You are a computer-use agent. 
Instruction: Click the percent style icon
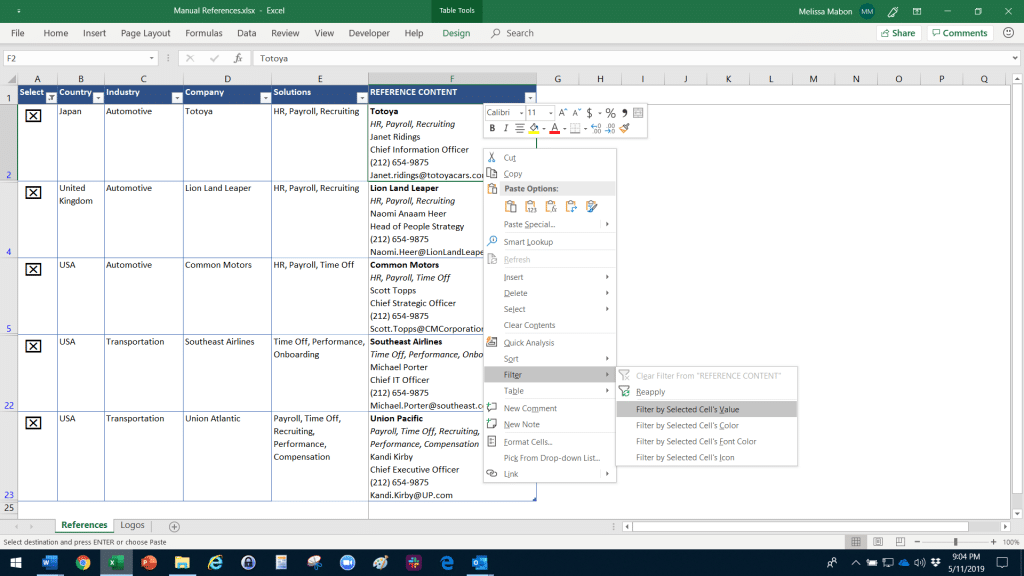coord(609,113)
